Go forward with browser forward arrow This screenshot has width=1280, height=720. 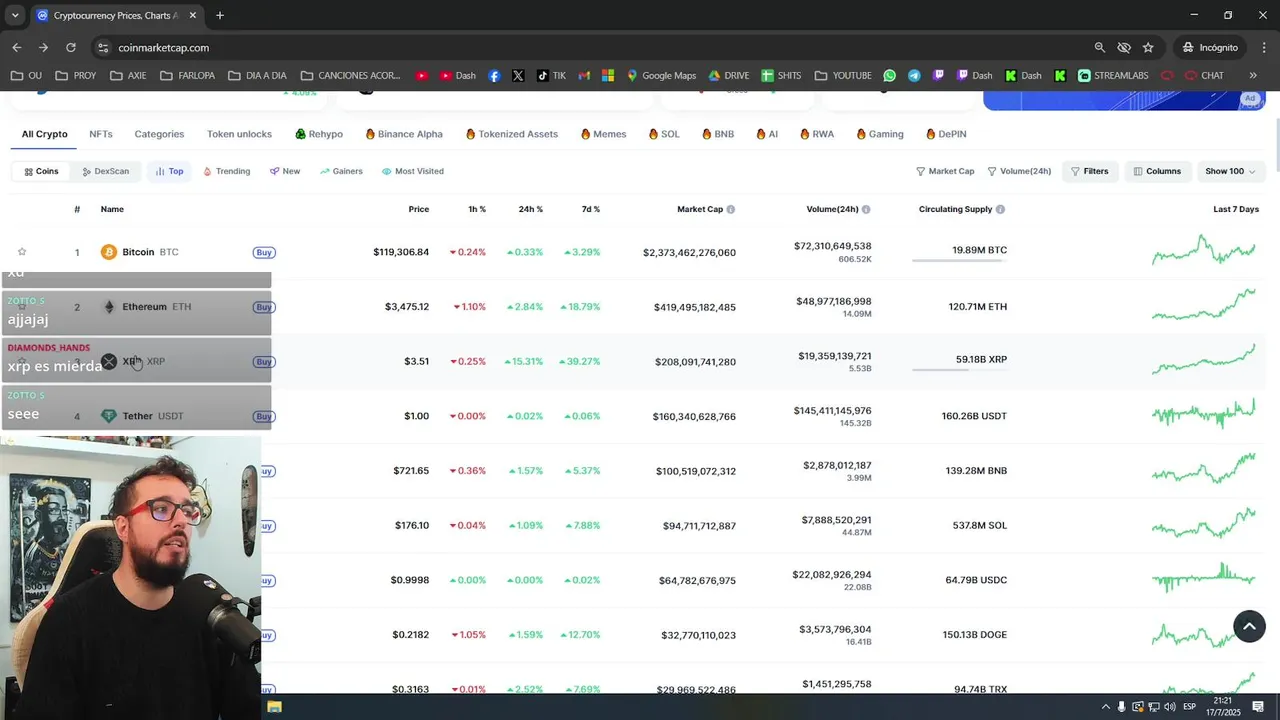click(43, 47)
